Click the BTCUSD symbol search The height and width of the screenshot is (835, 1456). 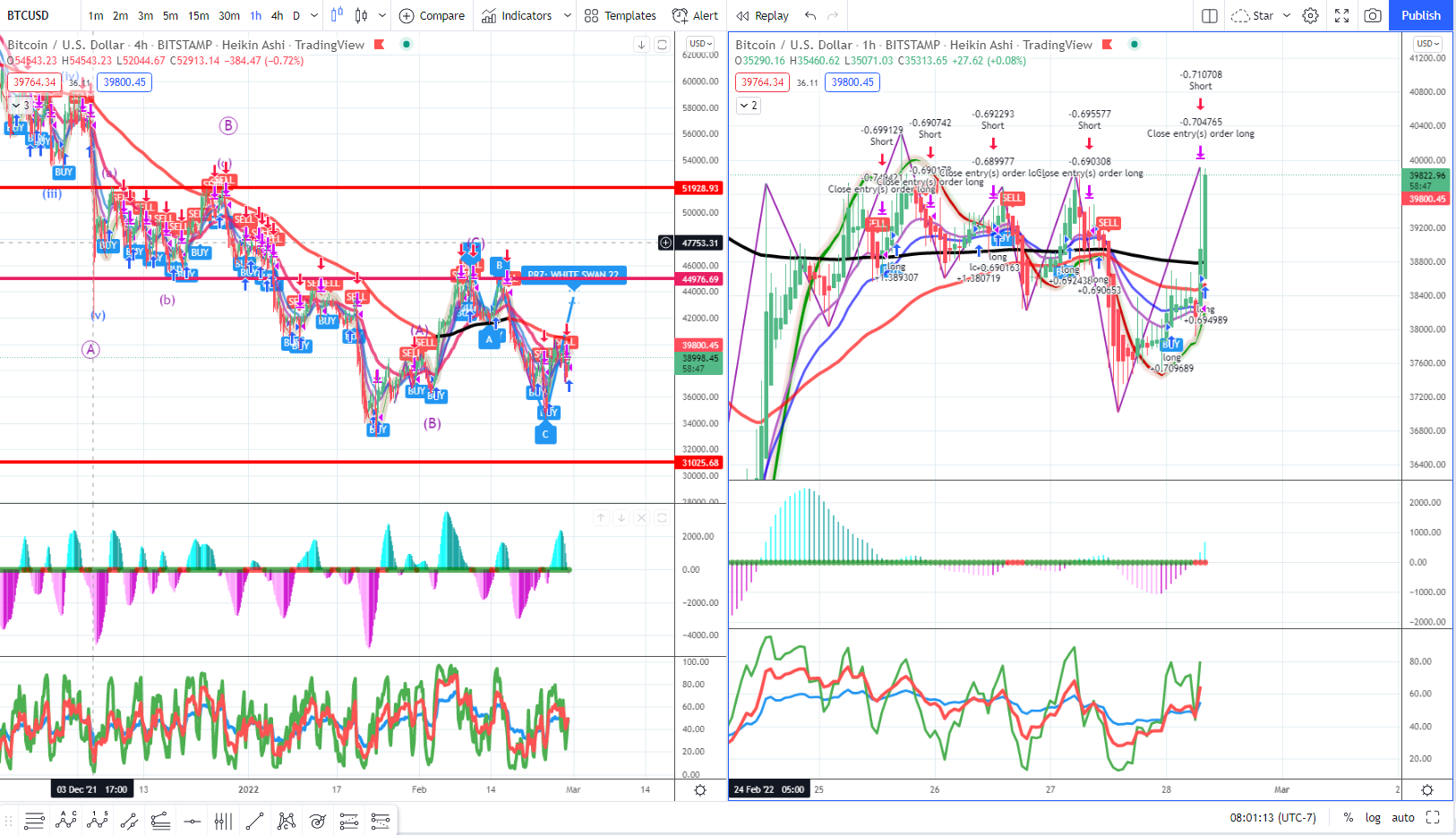point(29,15)
